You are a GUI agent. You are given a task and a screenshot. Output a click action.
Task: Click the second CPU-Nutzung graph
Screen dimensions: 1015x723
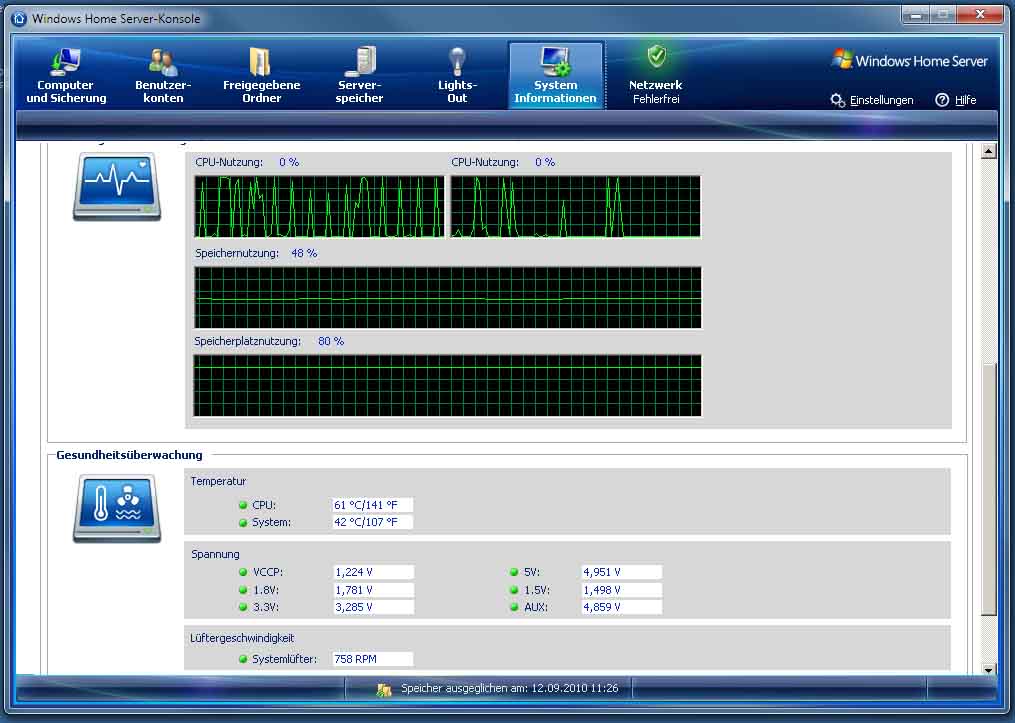coord(575,206)
